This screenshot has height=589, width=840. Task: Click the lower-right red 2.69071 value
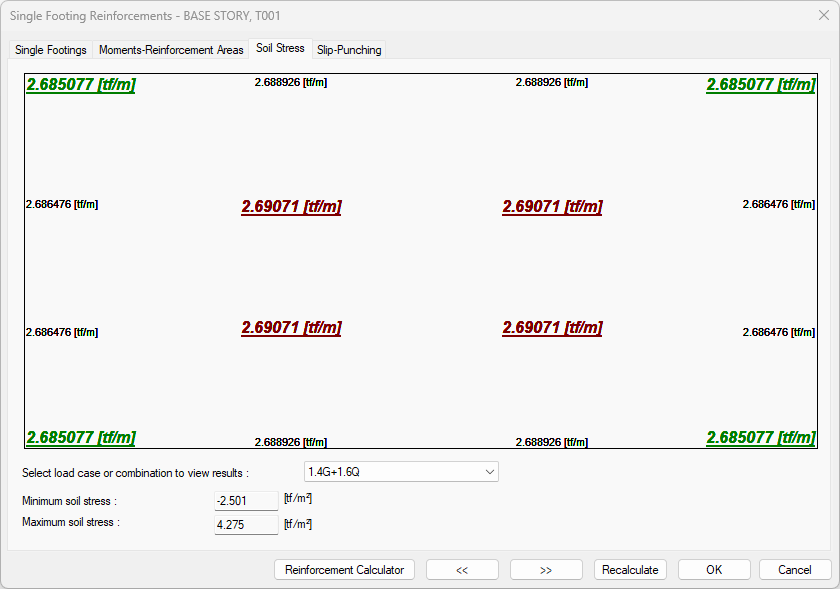tap(552, 327)
